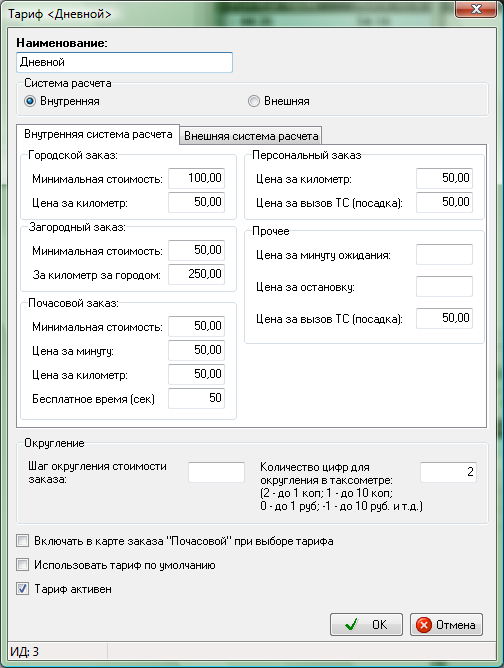Click personal order Цена за километр field

(x=444, y=178)
